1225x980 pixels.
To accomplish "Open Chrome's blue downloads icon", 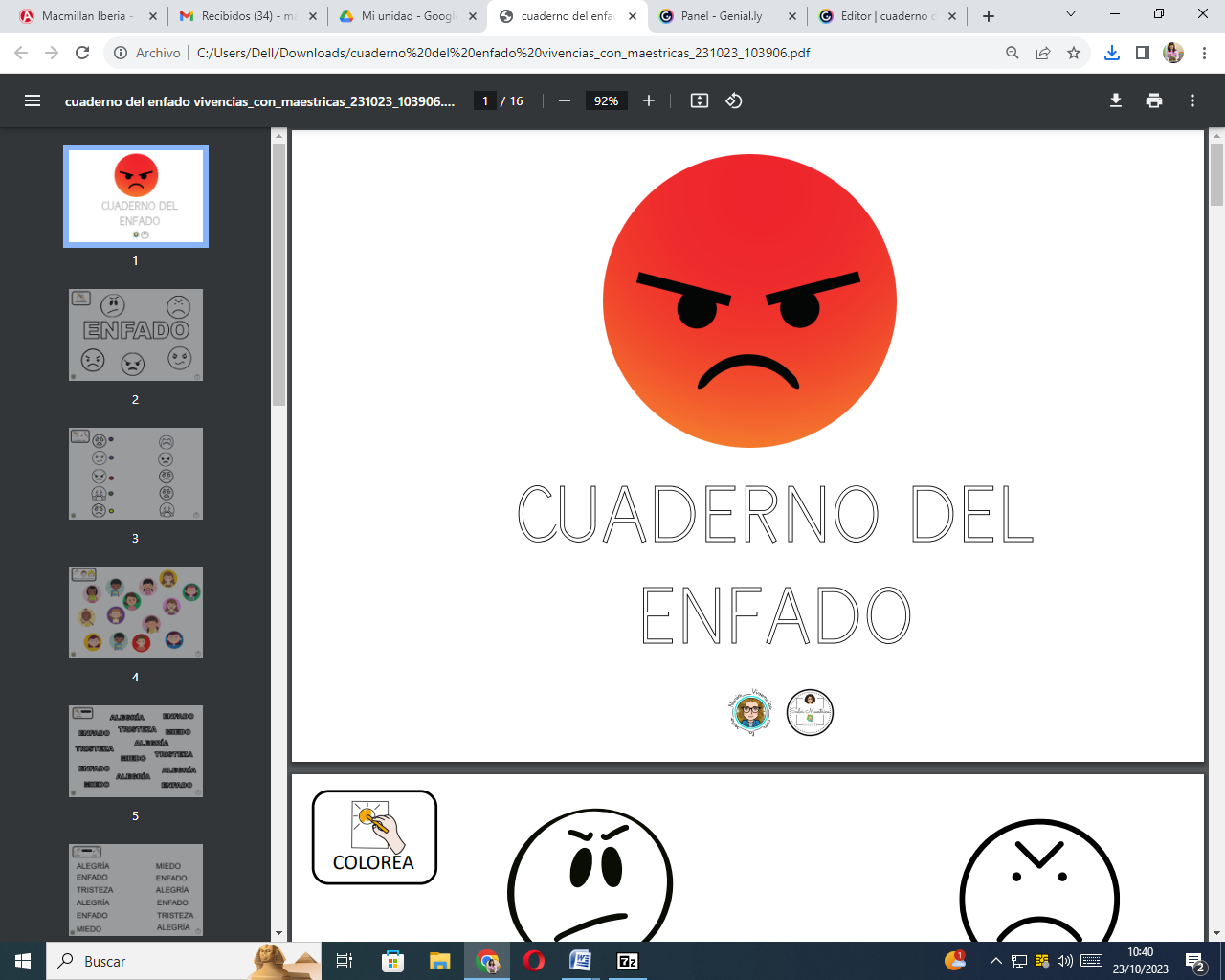I will (1111, 54).
